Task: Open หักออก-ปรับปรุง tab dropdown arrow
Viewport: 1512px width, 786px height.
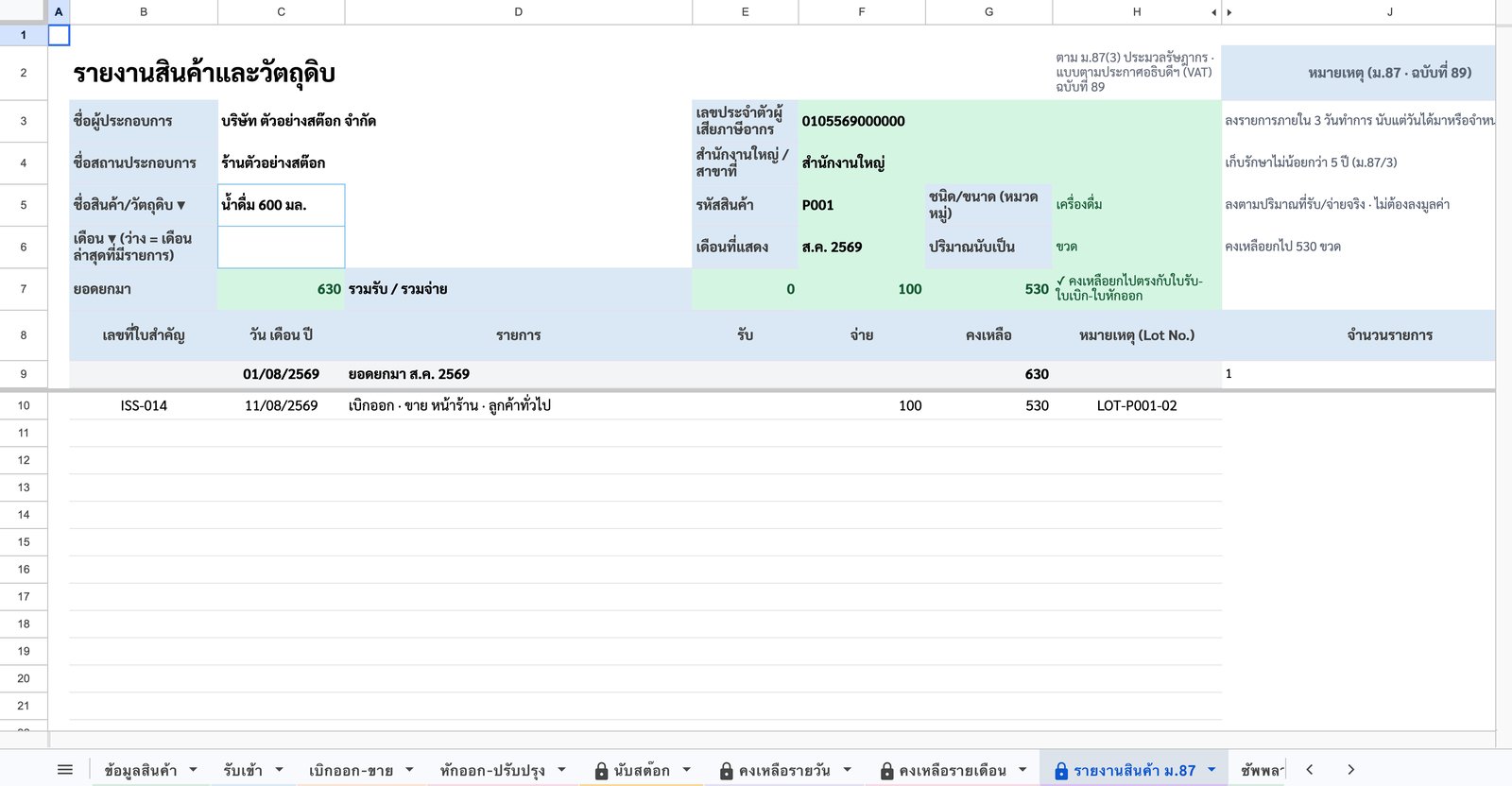Action: click(x=561, y=770)
